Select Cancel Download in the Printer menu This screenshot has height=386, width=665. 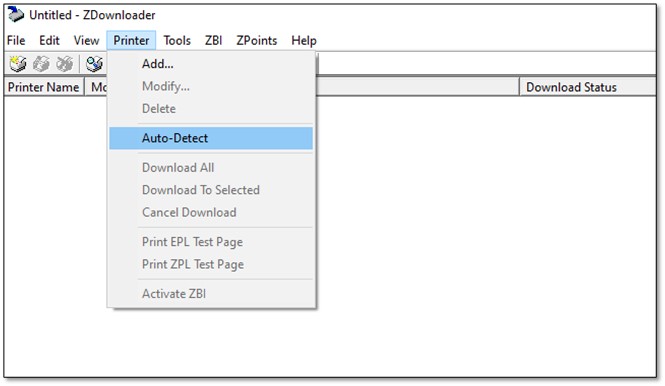point(211,213)
